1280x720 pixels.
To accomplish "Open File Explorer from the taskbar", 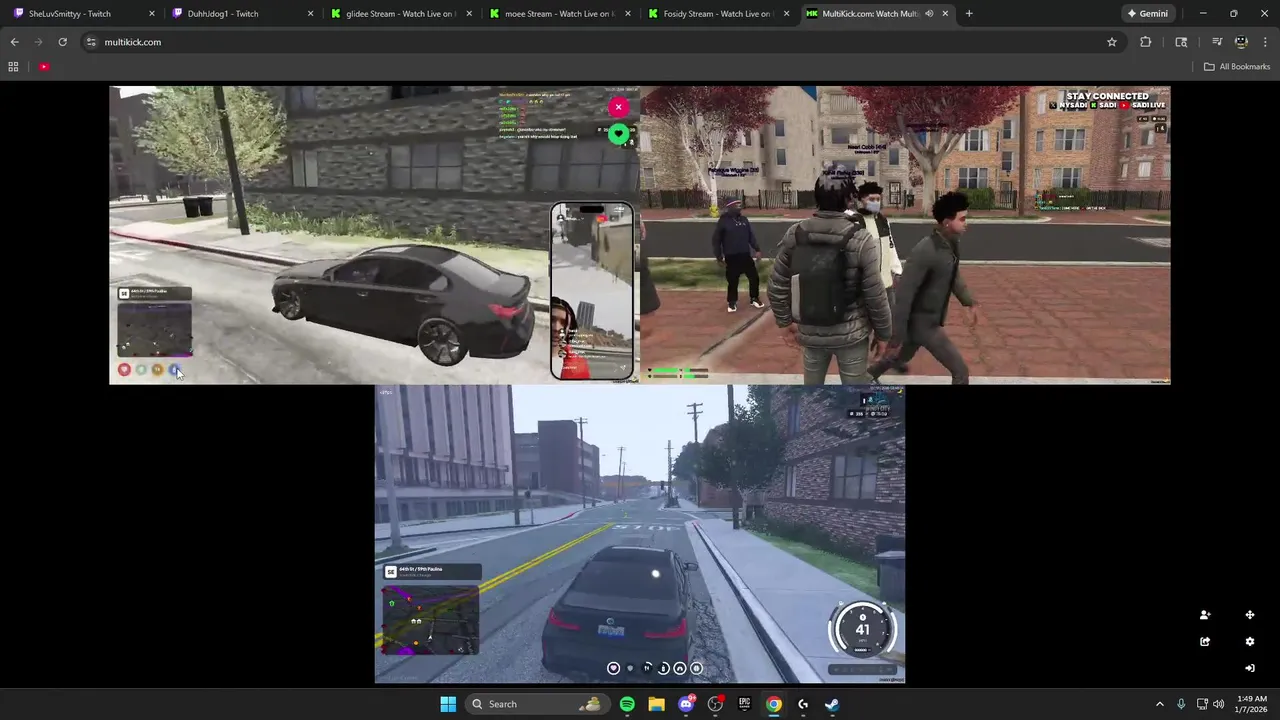I will click(x=656, y=704).
